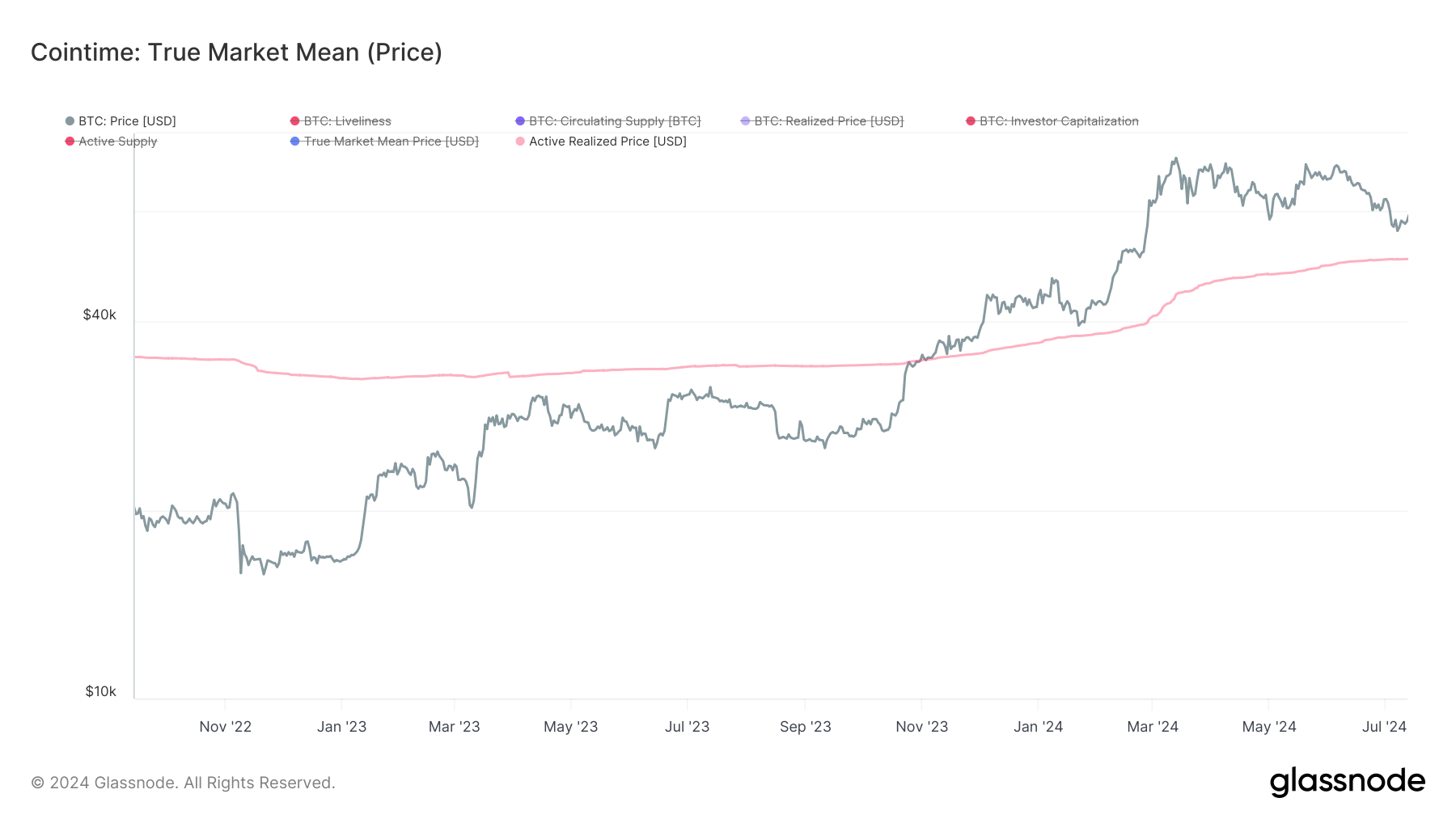Click the red Investor Capitalization legend dot

(971, 121)
